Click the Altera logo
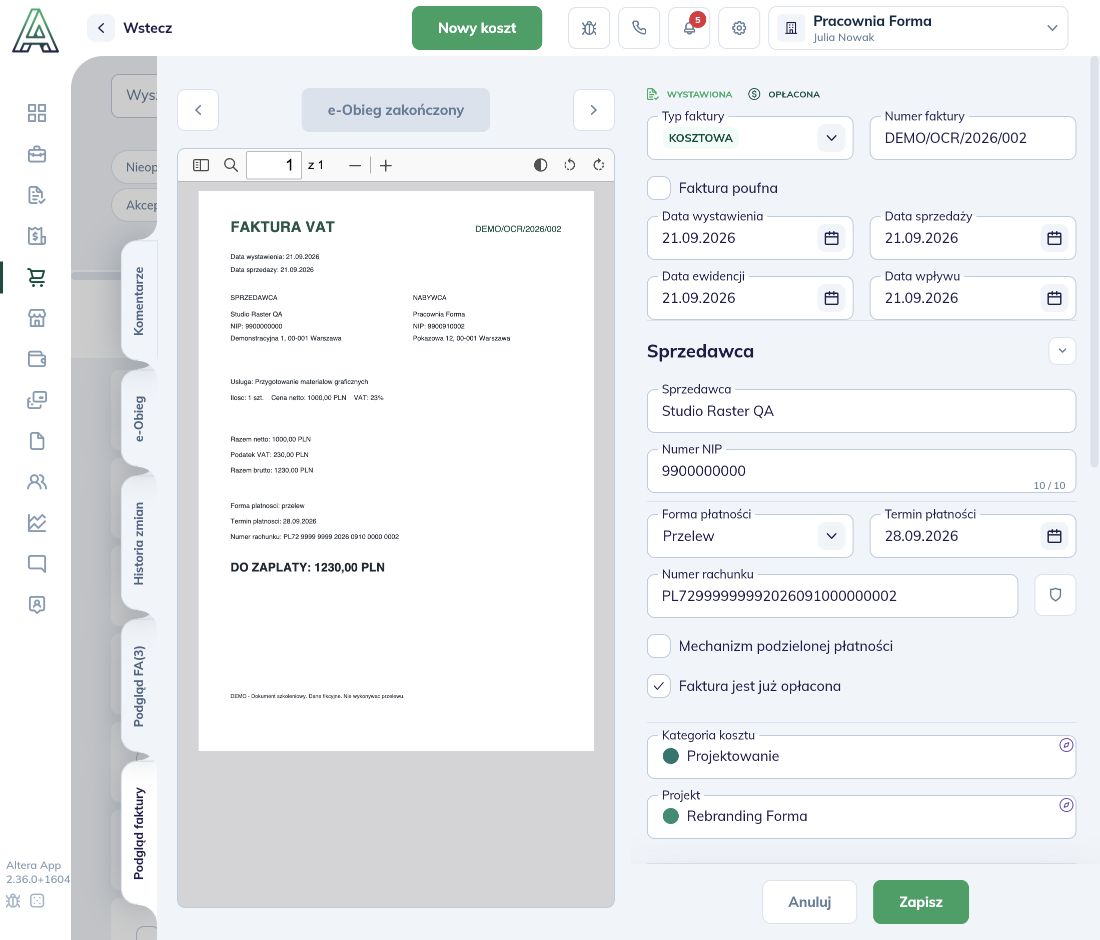 [x=35, y=31]
